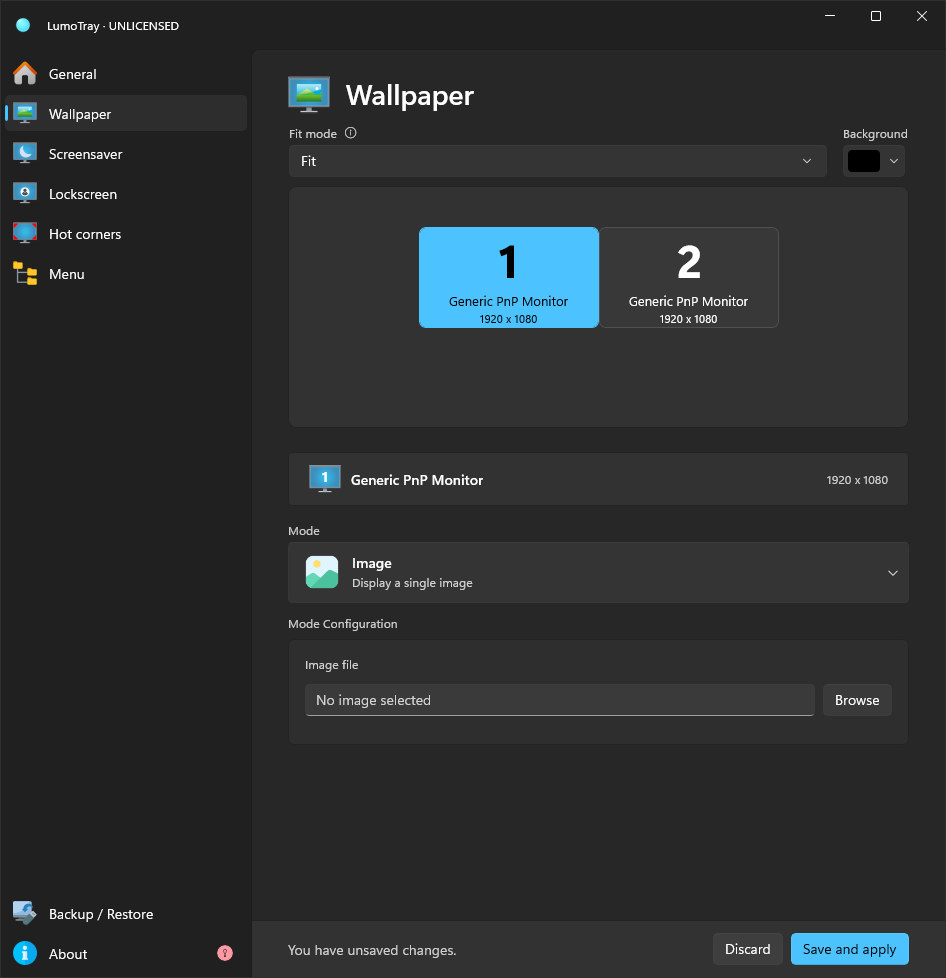946x978 pixels.
Task: Select the Lockscreen monitor icon
Action: [25, 193]
